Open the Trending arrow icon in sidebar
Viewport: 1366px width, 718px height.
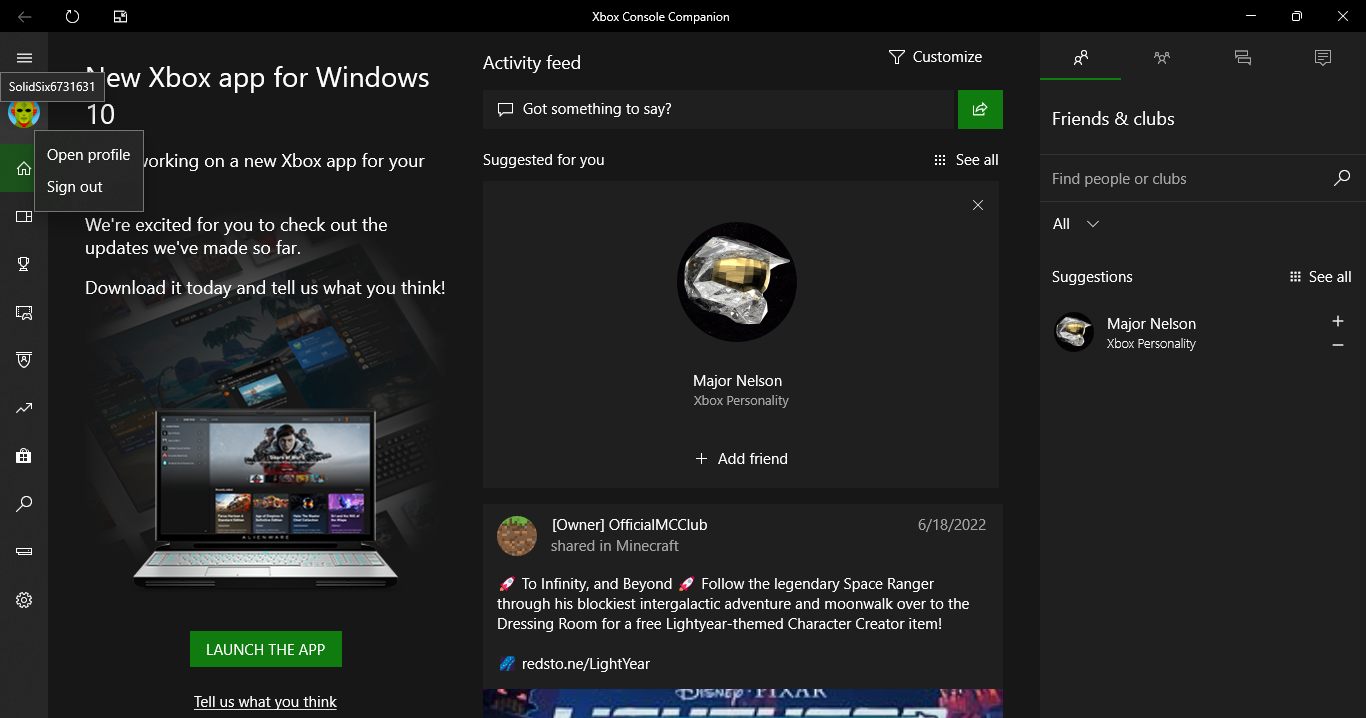coord(24,408)
